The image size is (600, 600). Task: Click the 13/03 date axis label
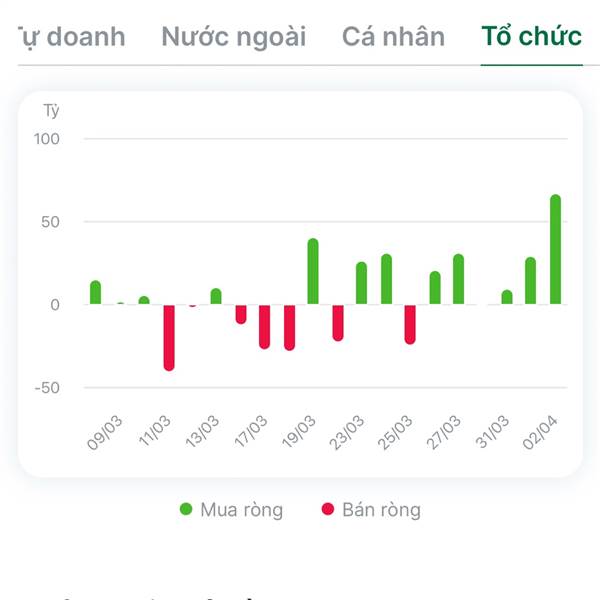203,433
